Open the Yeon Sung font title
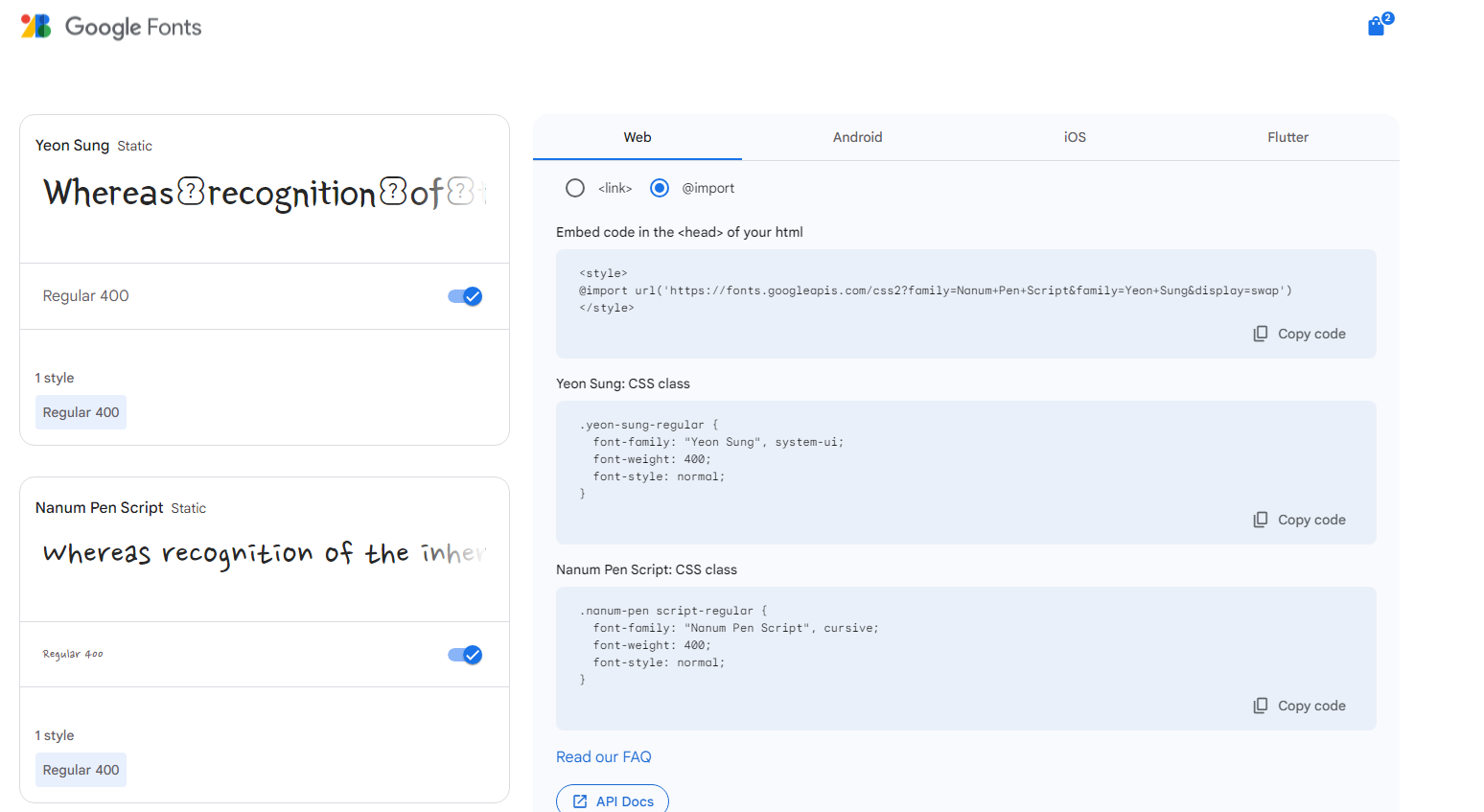 [x=73, y=145]
